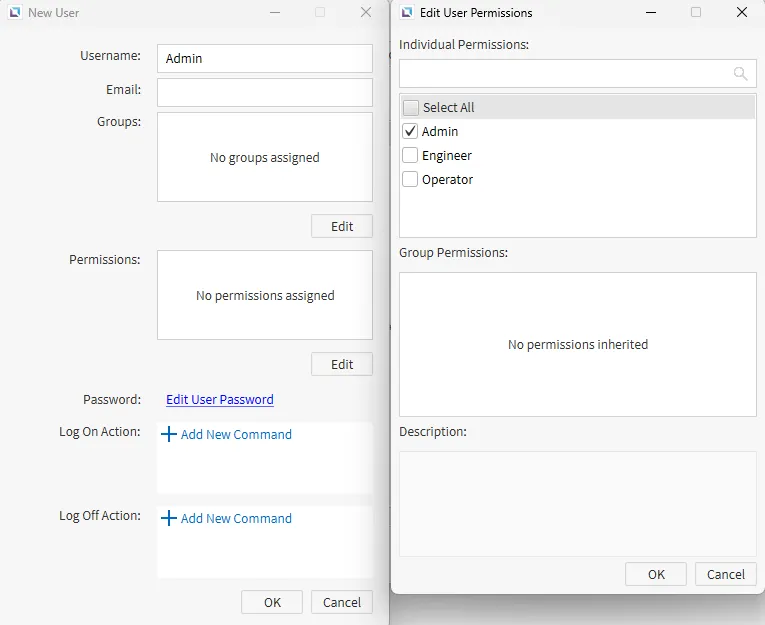Click Edit User Permissions window app icon

pos(407,13)
